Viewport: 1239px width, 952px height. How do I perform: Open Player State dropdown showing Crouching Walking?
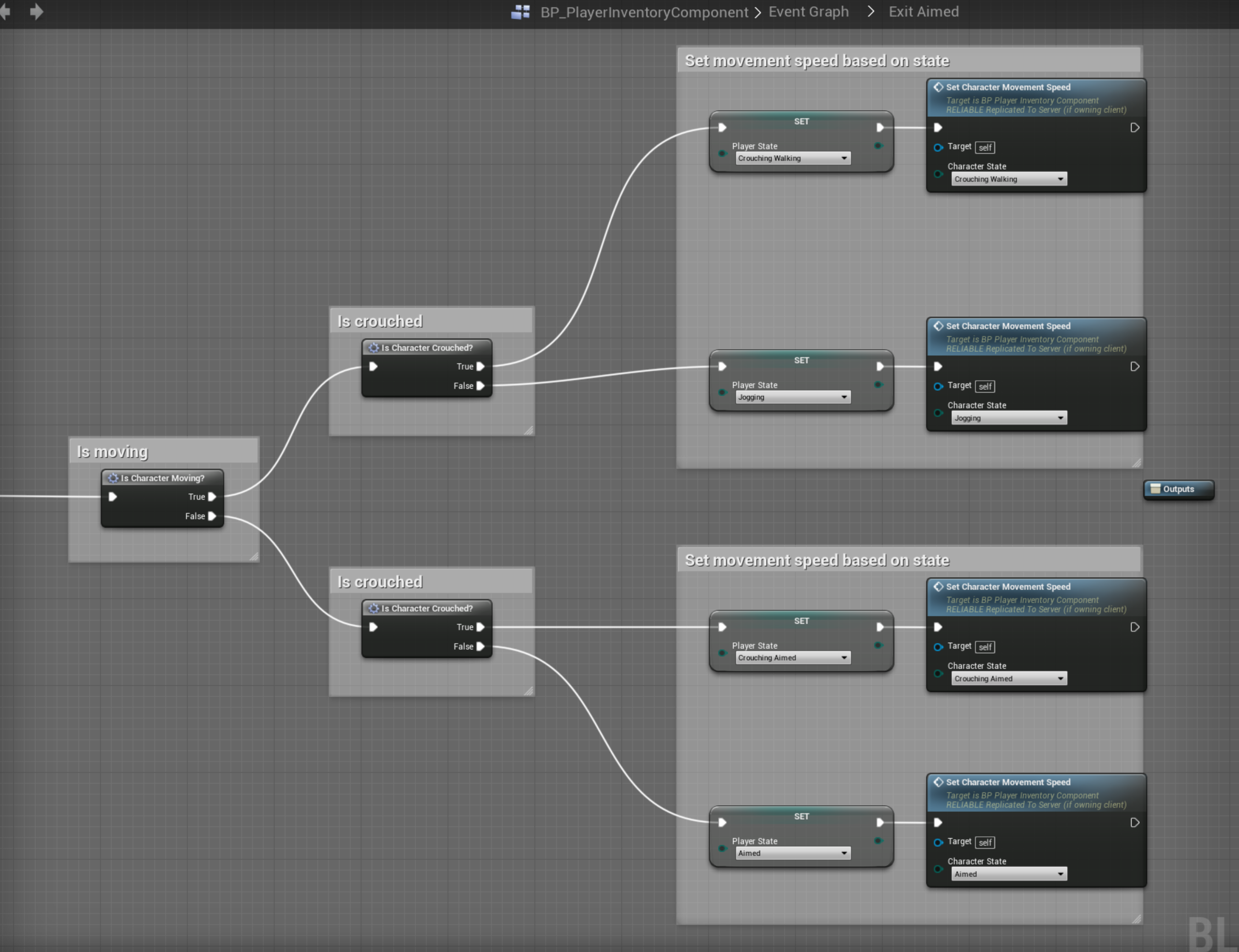793,159
